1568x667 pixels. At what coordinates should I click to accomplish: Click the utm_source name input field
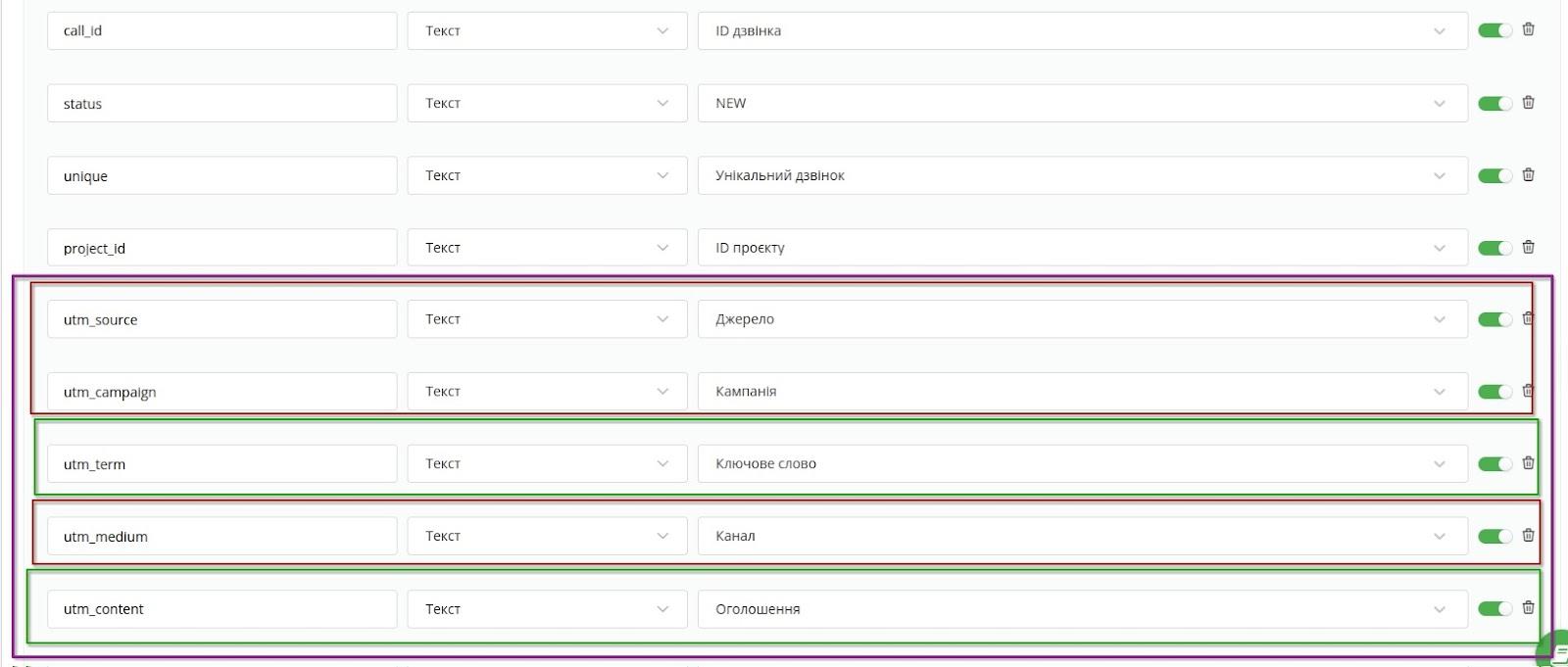(x=221, y=320)
